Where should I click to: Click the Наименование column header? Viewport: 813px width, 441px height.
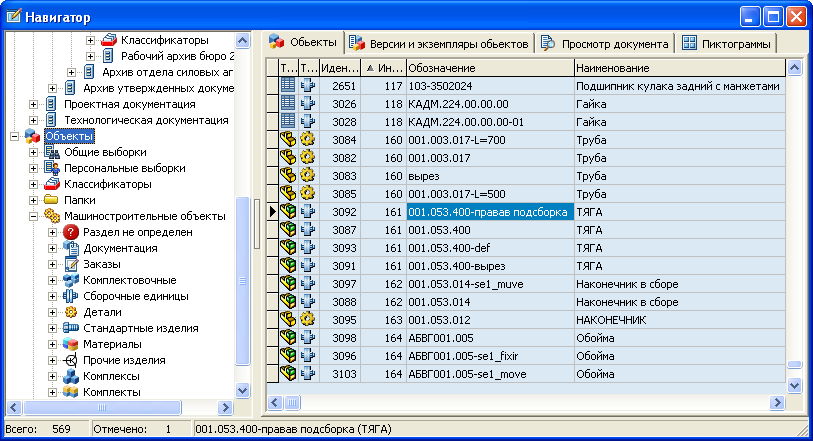point(678,67)
